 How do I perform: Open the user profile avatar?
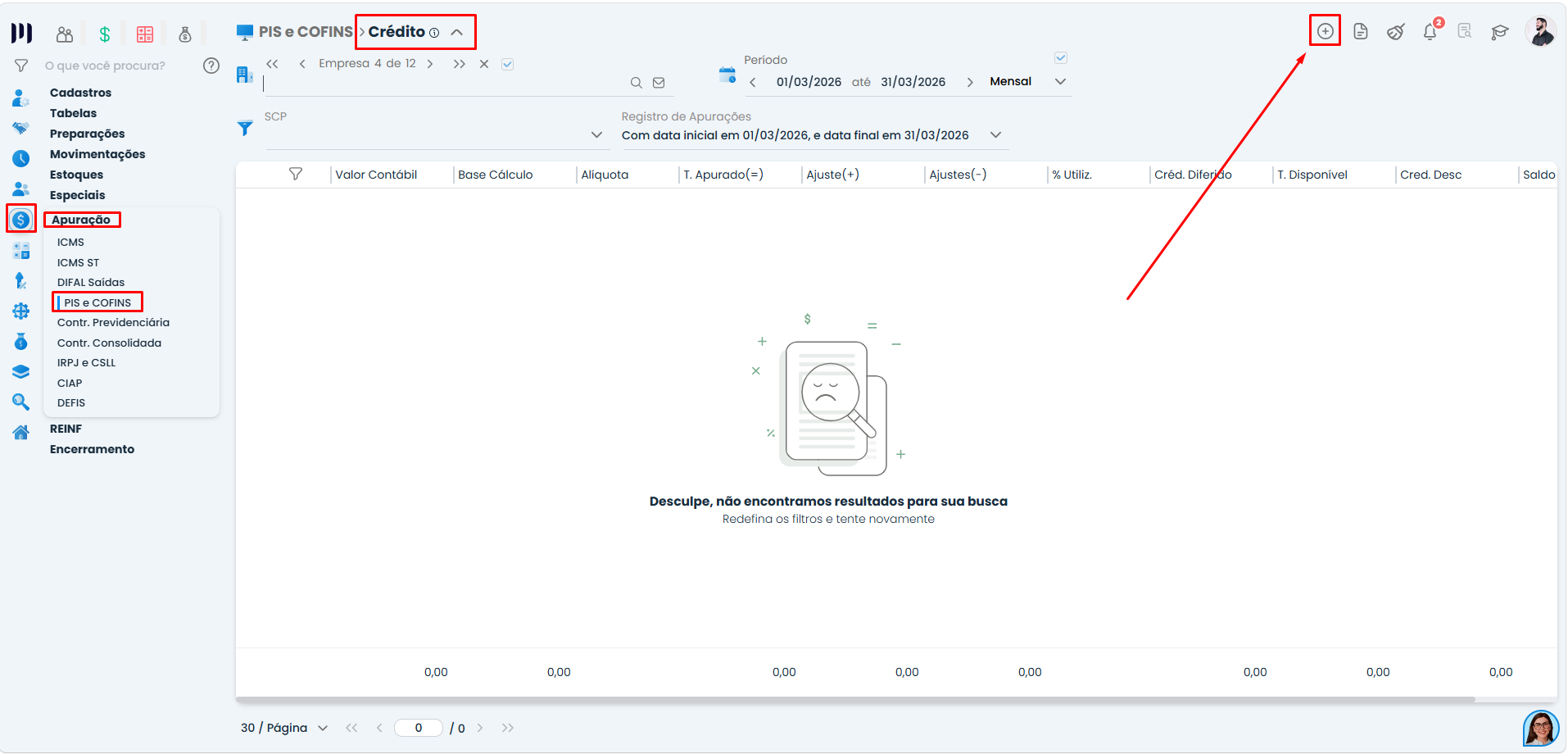pos(1540,32)
